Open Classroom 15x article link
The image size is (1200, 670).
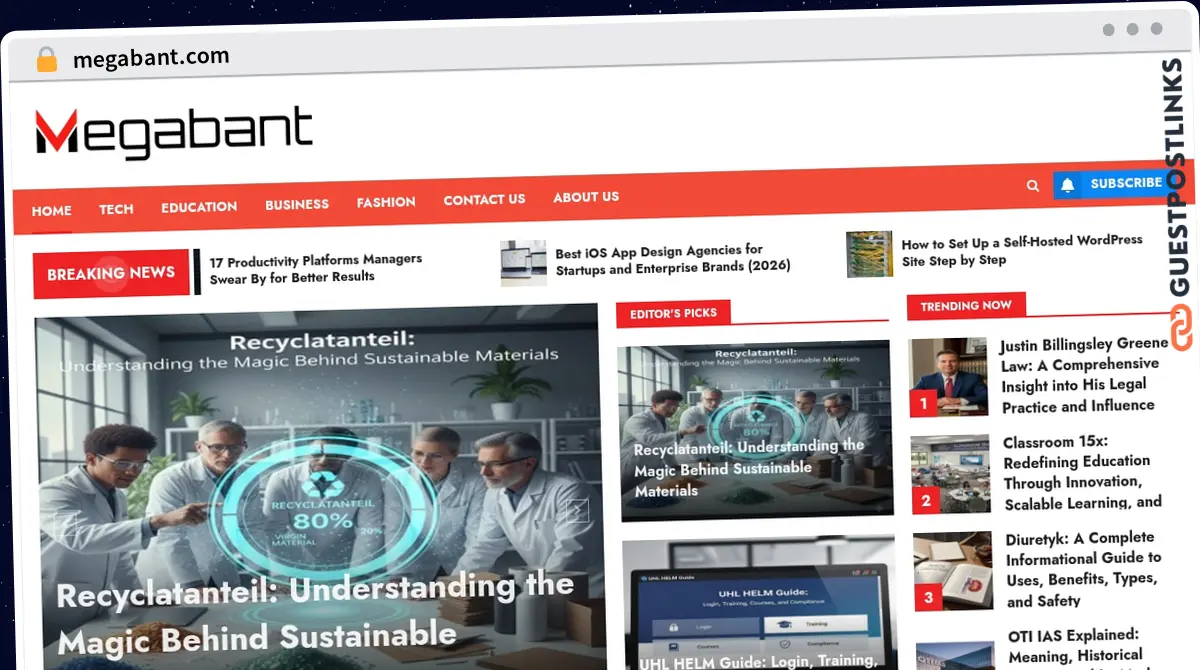click(x=1083, y=472)
